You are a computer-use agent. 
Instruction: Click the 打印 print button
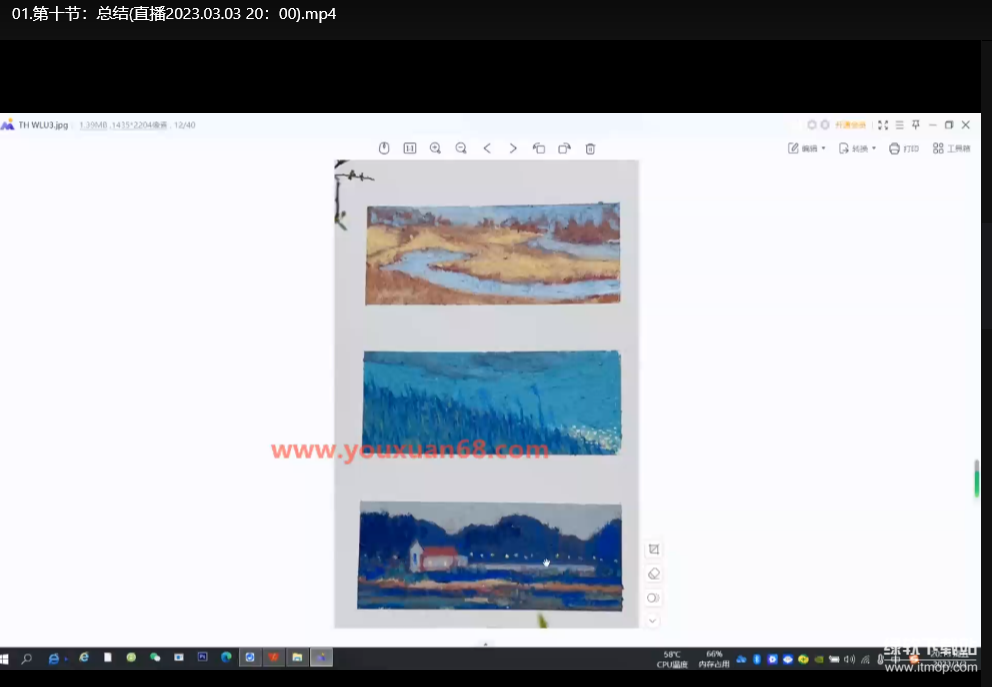(x=903, y=148)
